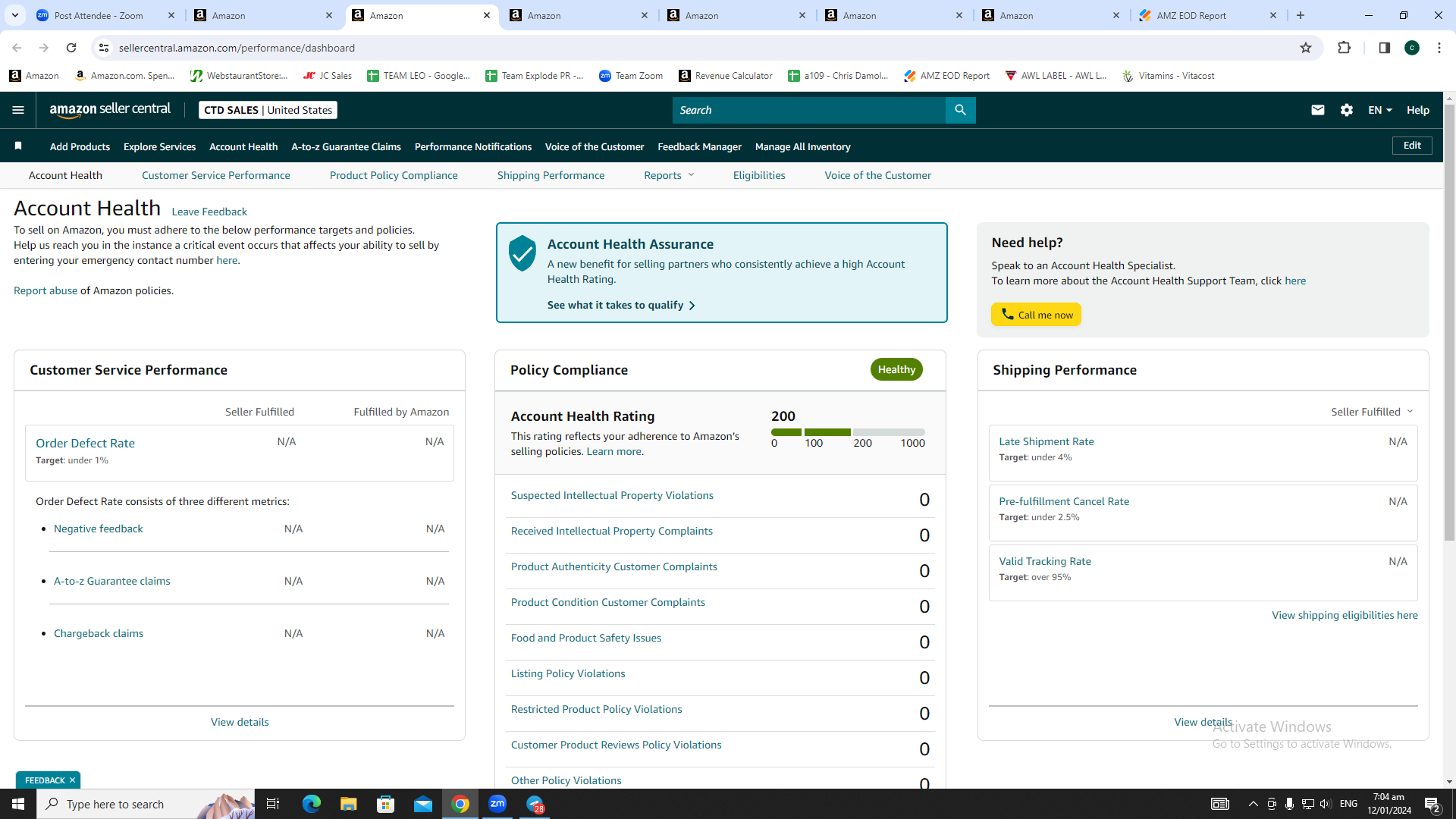Click the Account Health Rating progress bar
The image size is (1456, 819).
[848, 432]
